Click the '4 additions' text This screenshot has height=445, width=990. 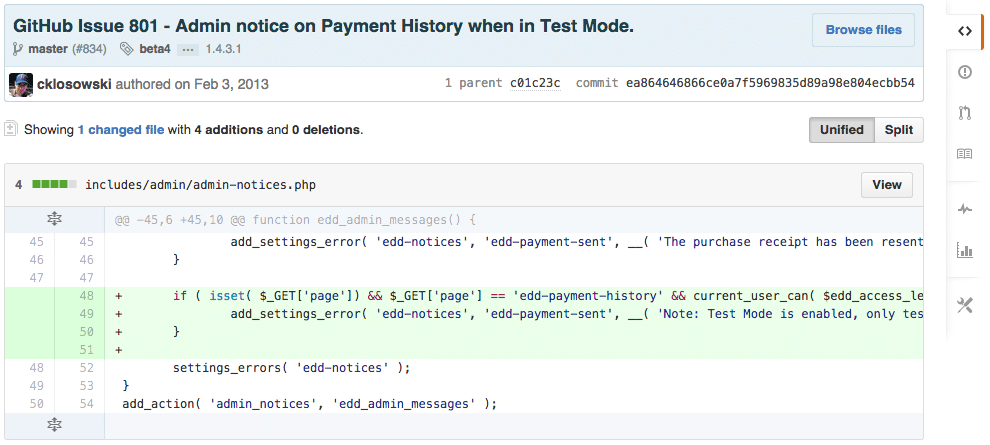click(x=229, y=130)
